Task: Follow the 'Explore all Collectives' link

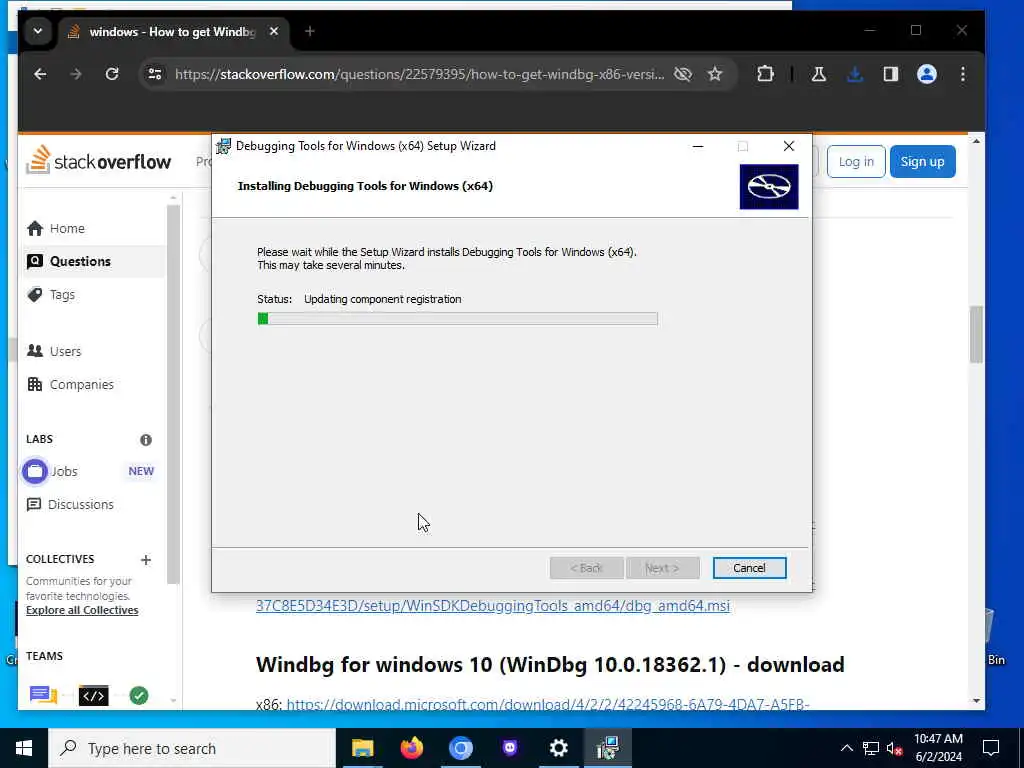Action: [x=82, y=610]
